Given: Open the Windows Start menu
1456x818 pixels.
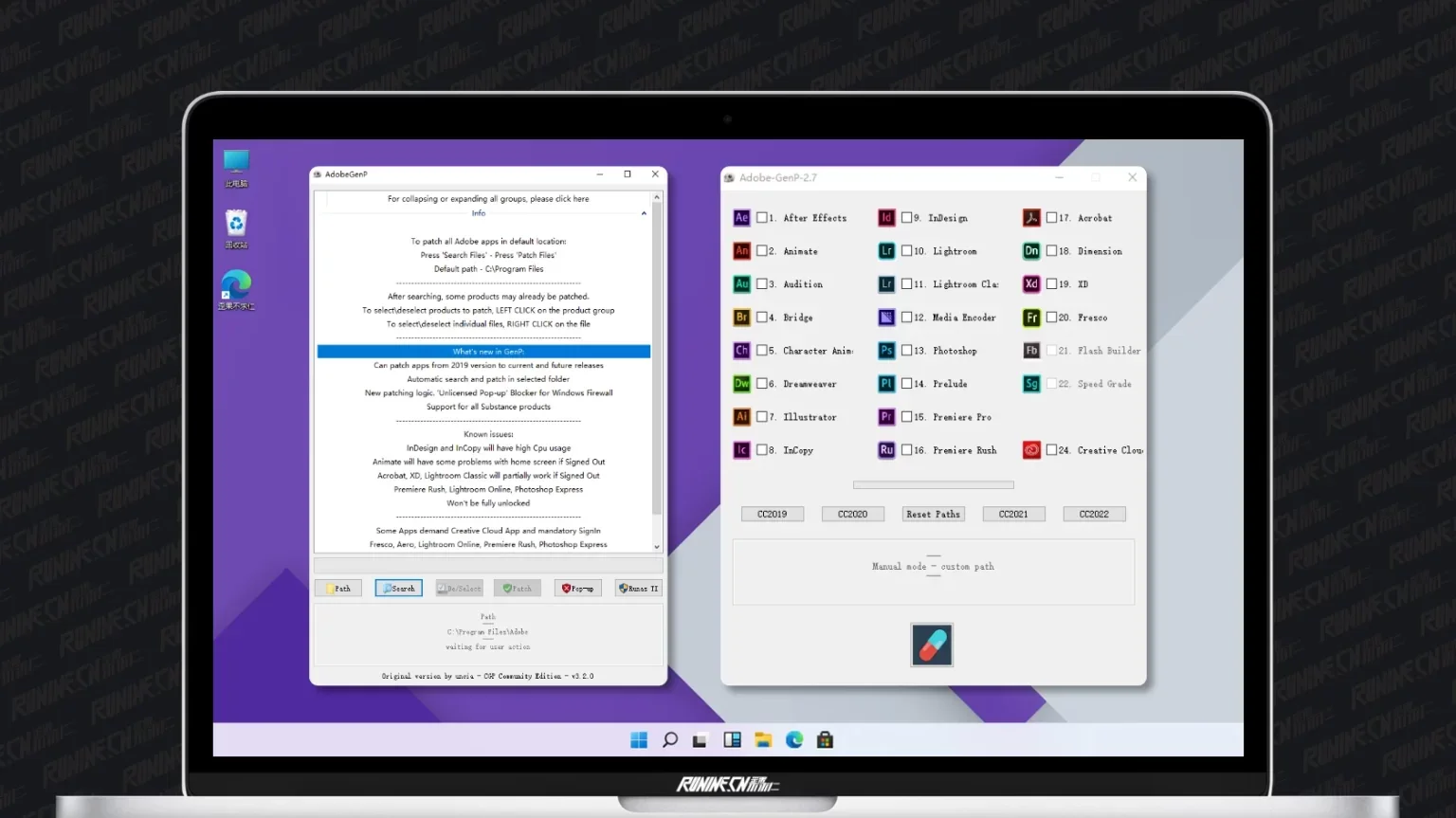Looking at the screenshot, I should [639, 740].
